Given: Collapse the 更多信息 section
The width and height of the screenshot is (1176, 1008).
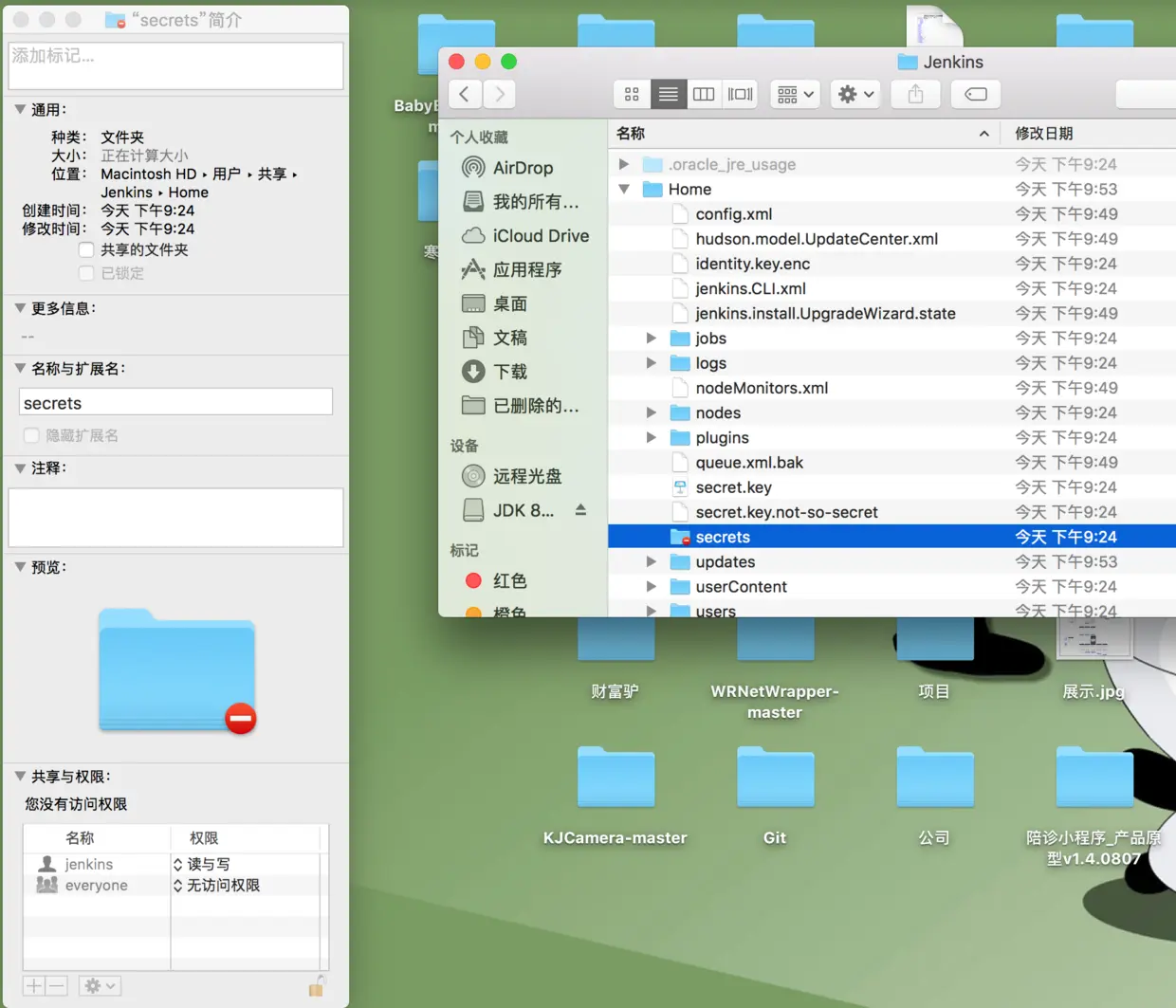Looking at the screenshot, I should 20,308.
